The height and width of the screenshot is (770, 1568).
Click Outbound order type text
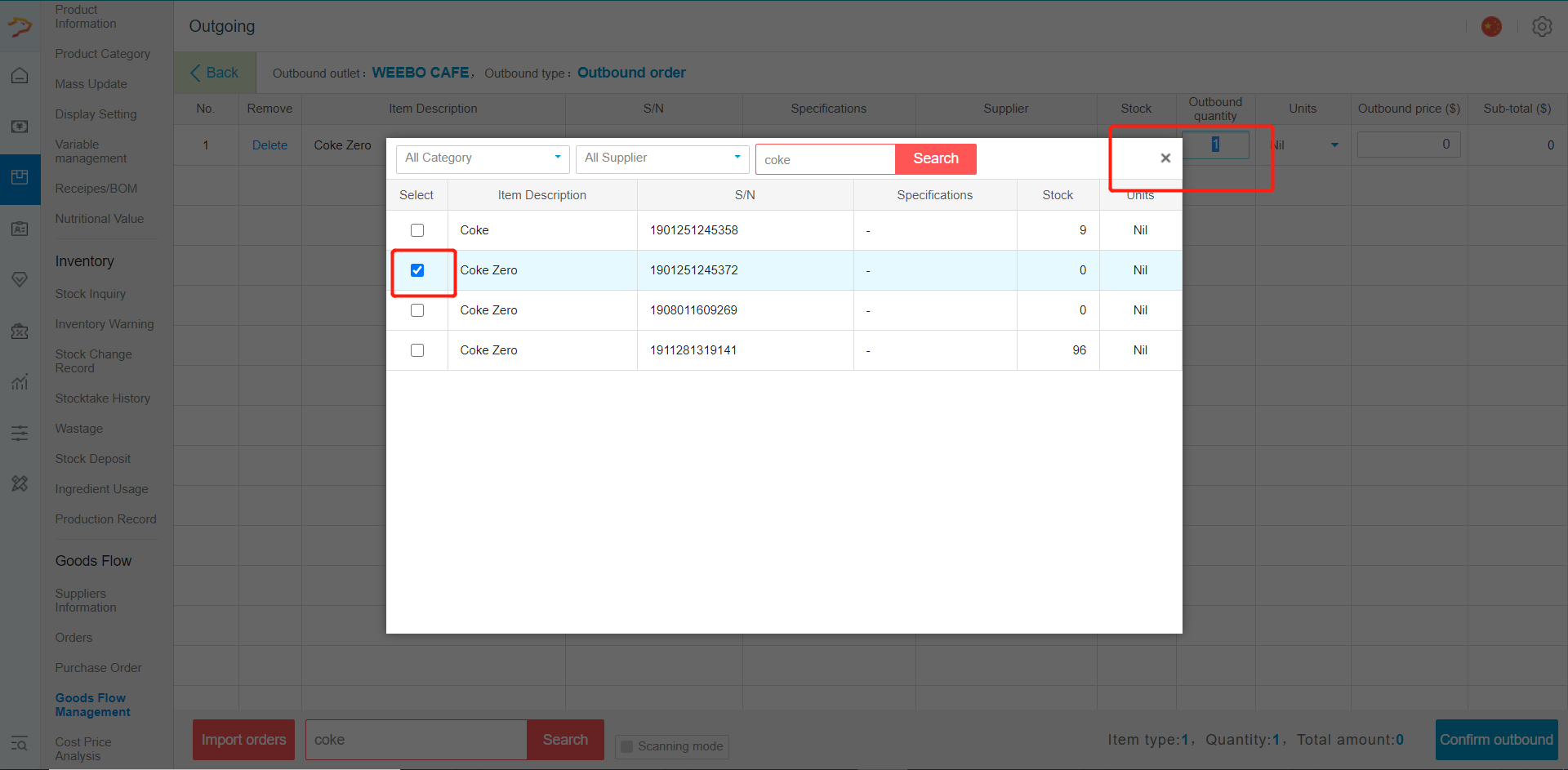(631, 73)
